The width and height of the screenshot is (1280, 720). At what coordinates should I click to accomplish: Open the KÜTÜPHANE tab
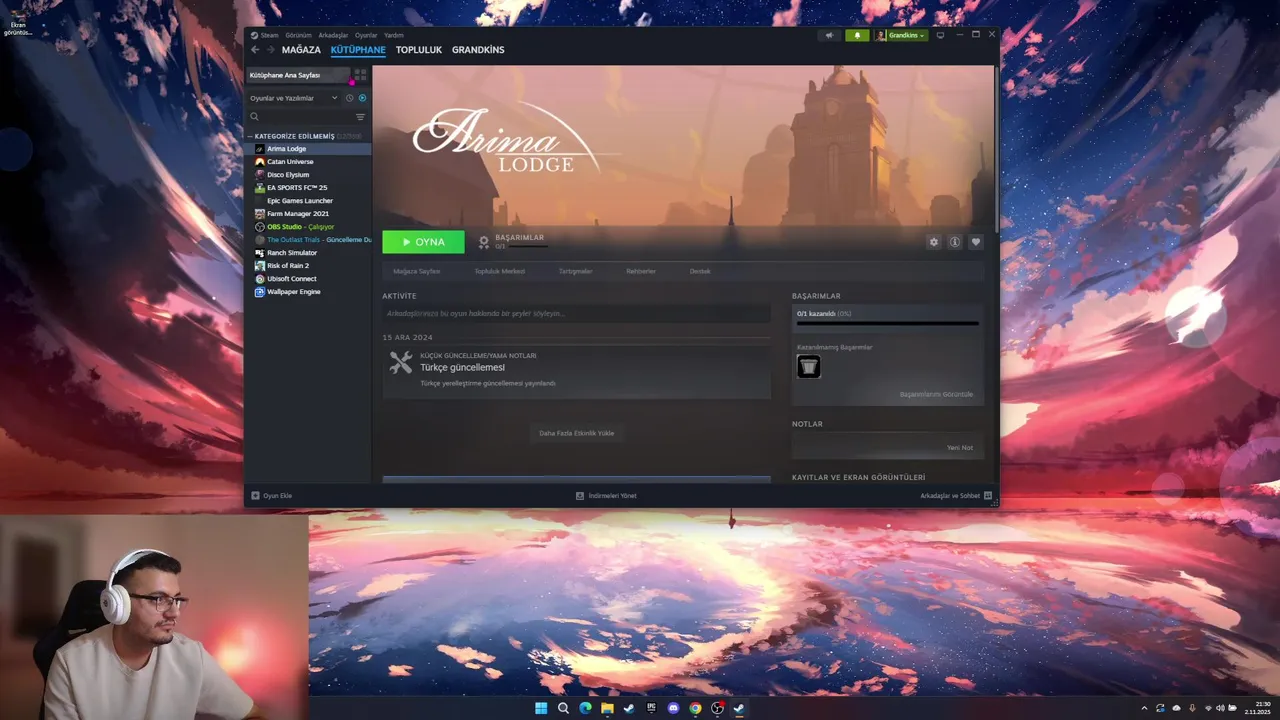(x=358, y=50)
